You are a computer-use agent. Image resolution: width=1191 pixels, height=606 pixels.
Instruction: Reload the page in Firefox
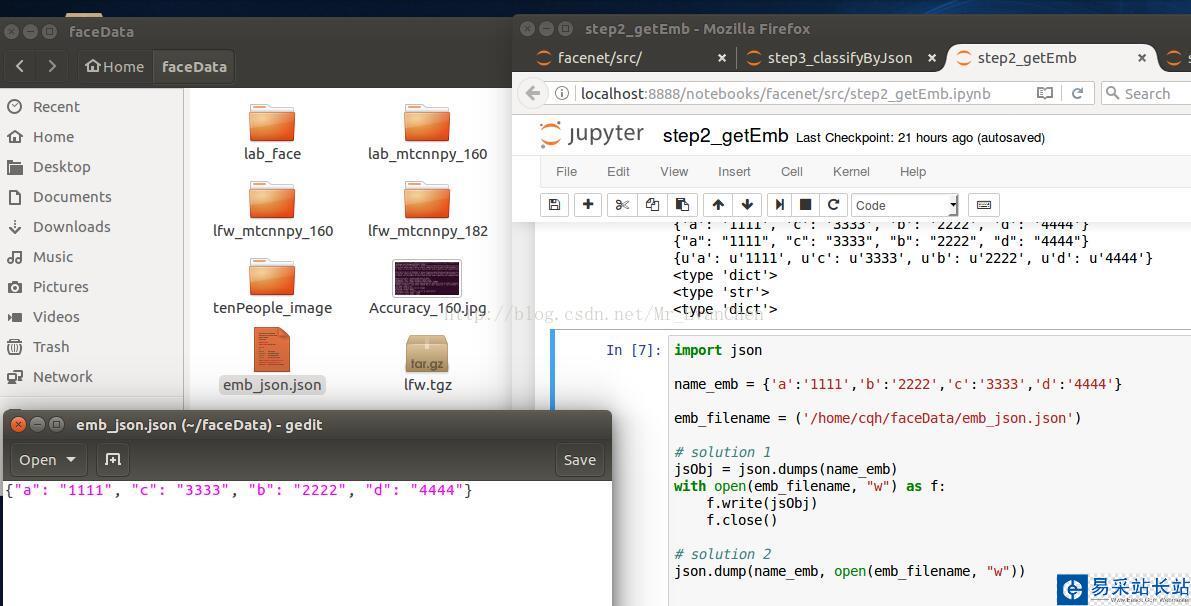tap(1077, 93)
